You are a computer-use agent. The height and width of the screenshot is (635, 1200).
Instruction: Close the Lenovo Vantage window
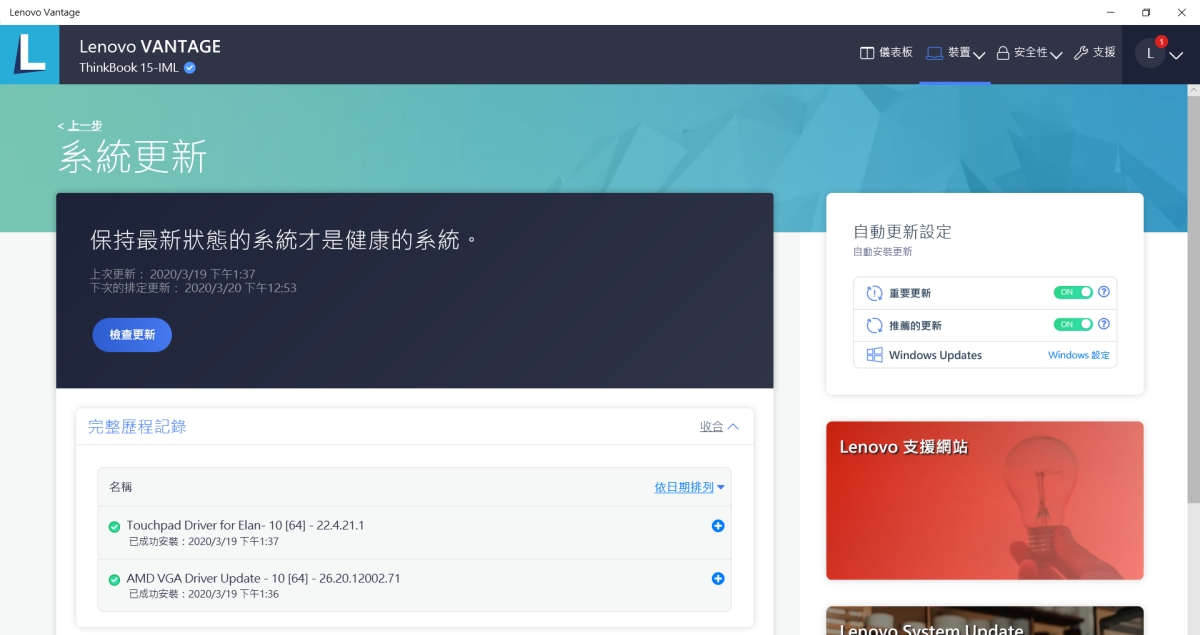(1182, 12)
